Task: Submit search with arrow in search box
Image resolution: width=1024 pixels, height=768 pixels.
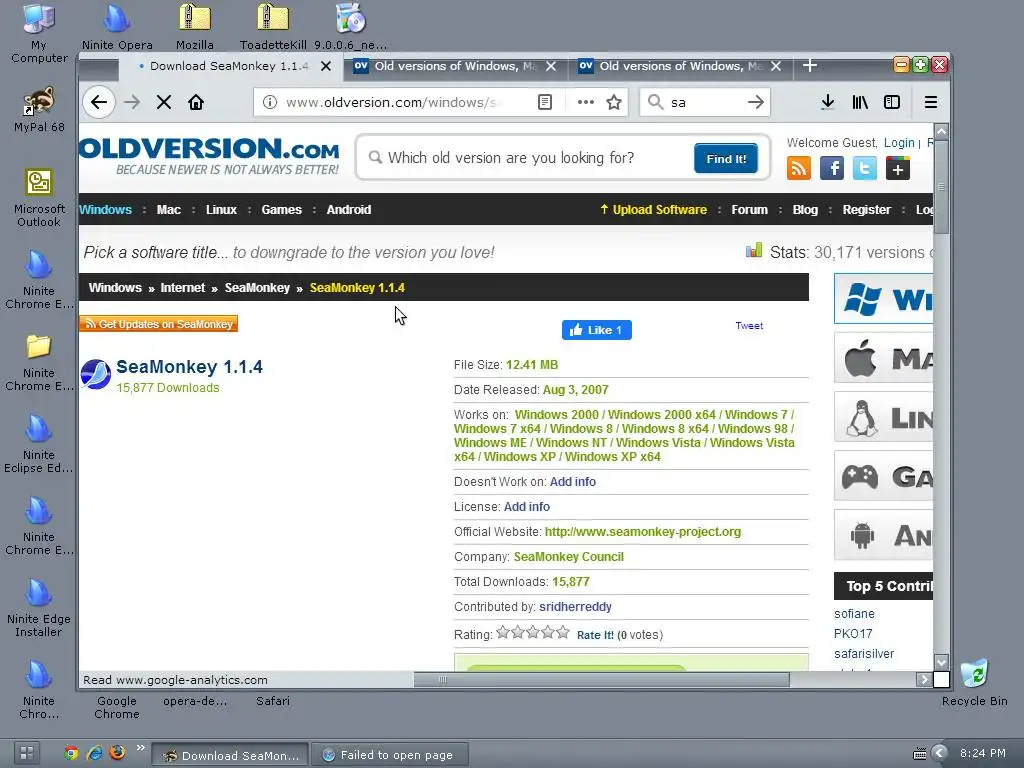Action: coord(756,103)
